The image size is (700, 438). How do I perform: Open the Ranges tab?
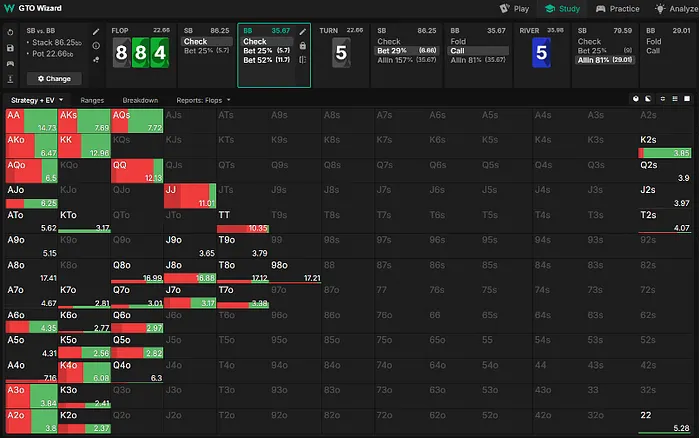[92, 100]
